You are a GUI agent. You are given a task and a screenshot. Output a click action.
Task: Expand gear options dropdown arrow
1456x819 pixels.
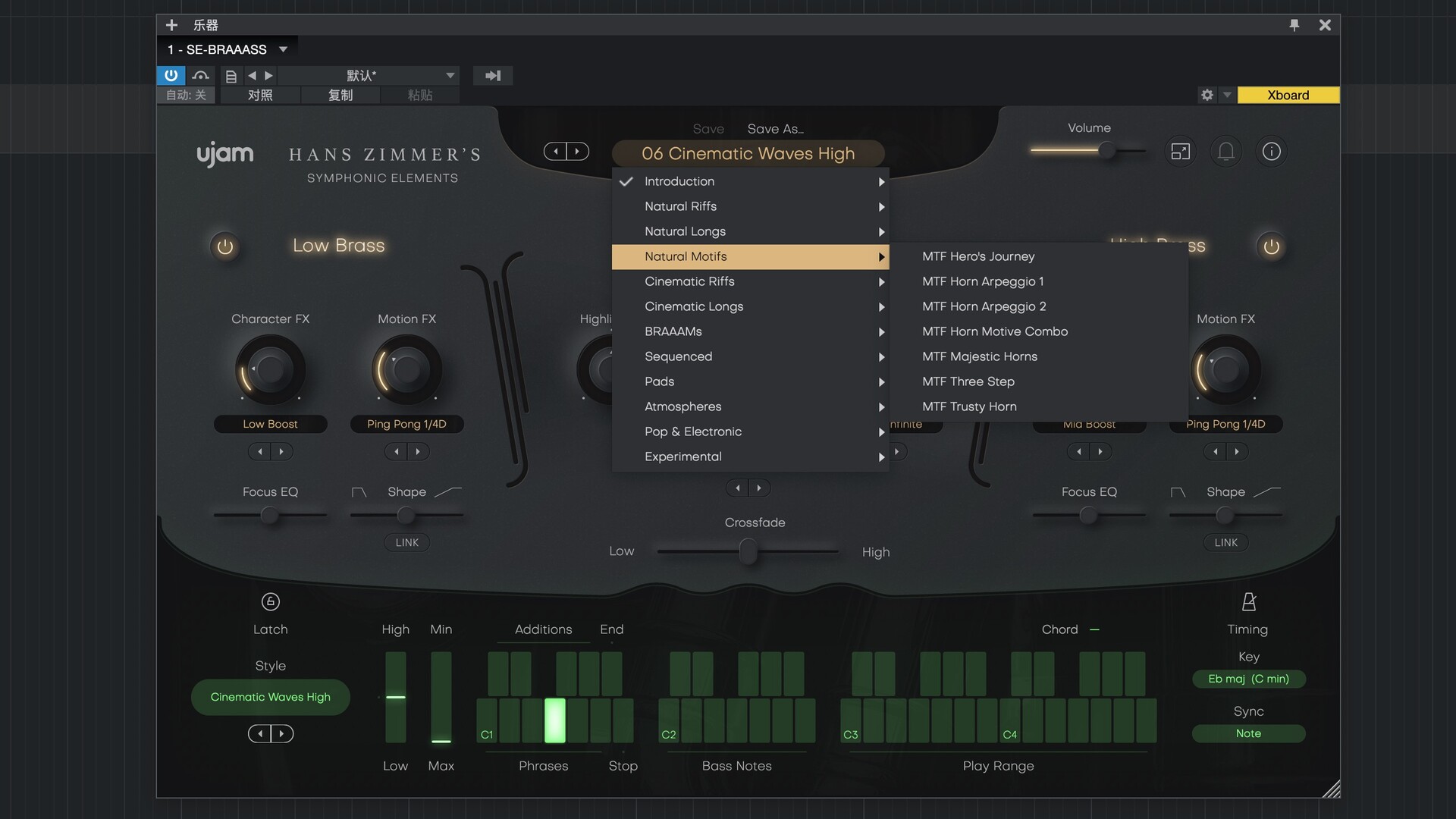1226,95
